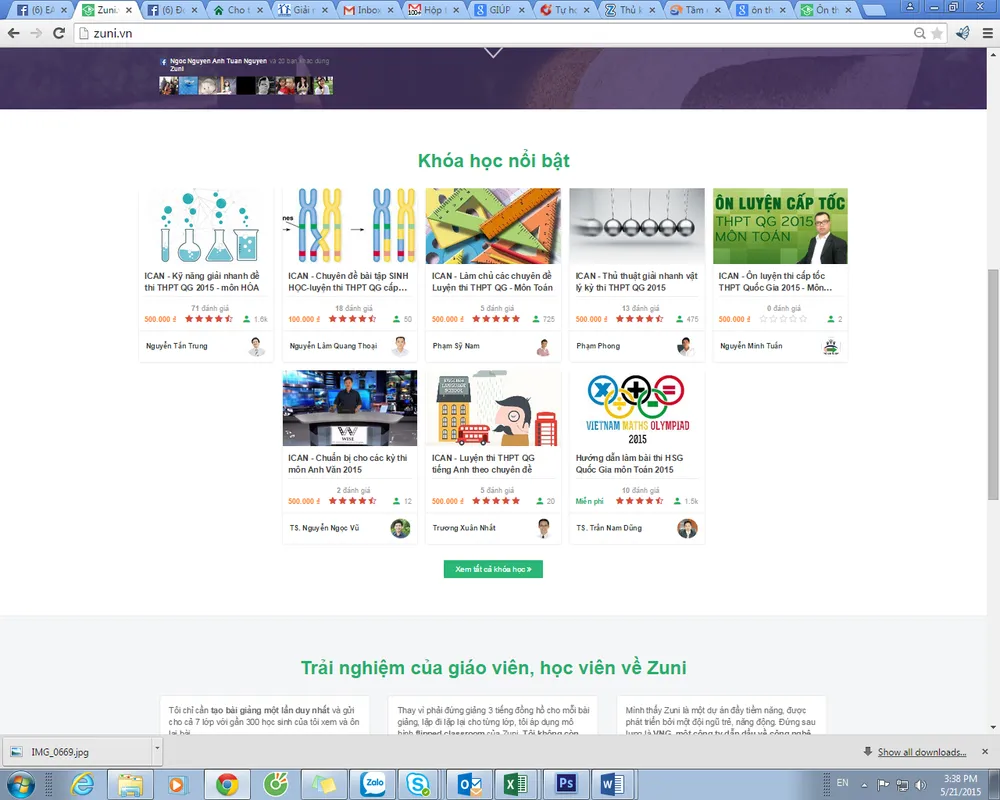Reload the zuni.vn page
This screenshot has width=1000, height=800.
pyautogui.click(x=59, y=33)
